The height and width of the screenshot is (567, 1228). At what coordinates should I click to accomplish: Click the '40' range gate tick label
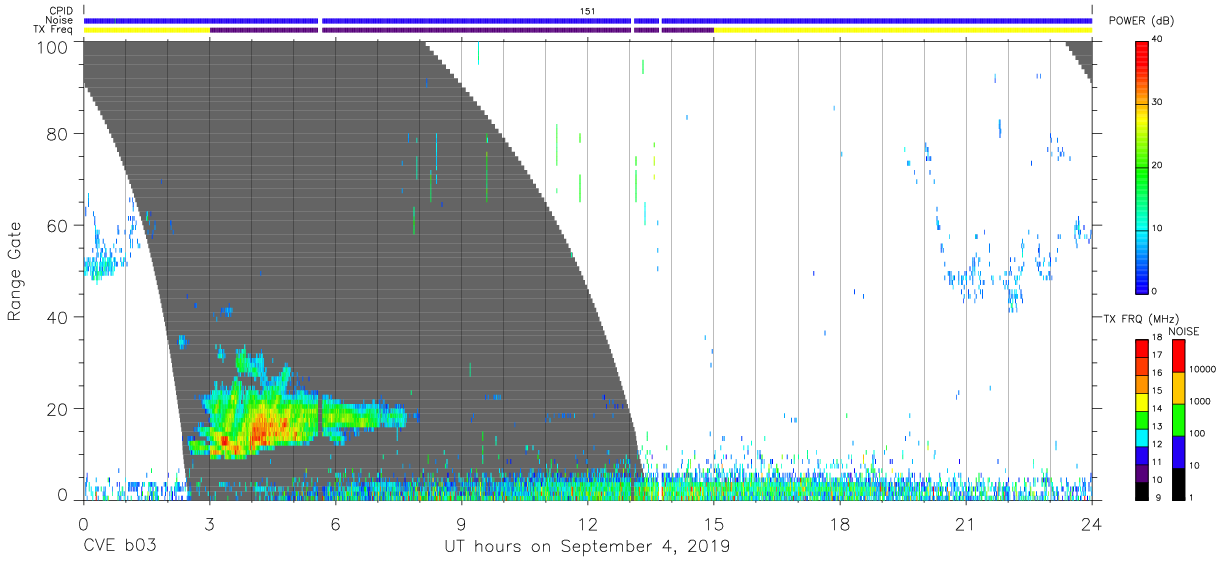[x=58, y=317]
